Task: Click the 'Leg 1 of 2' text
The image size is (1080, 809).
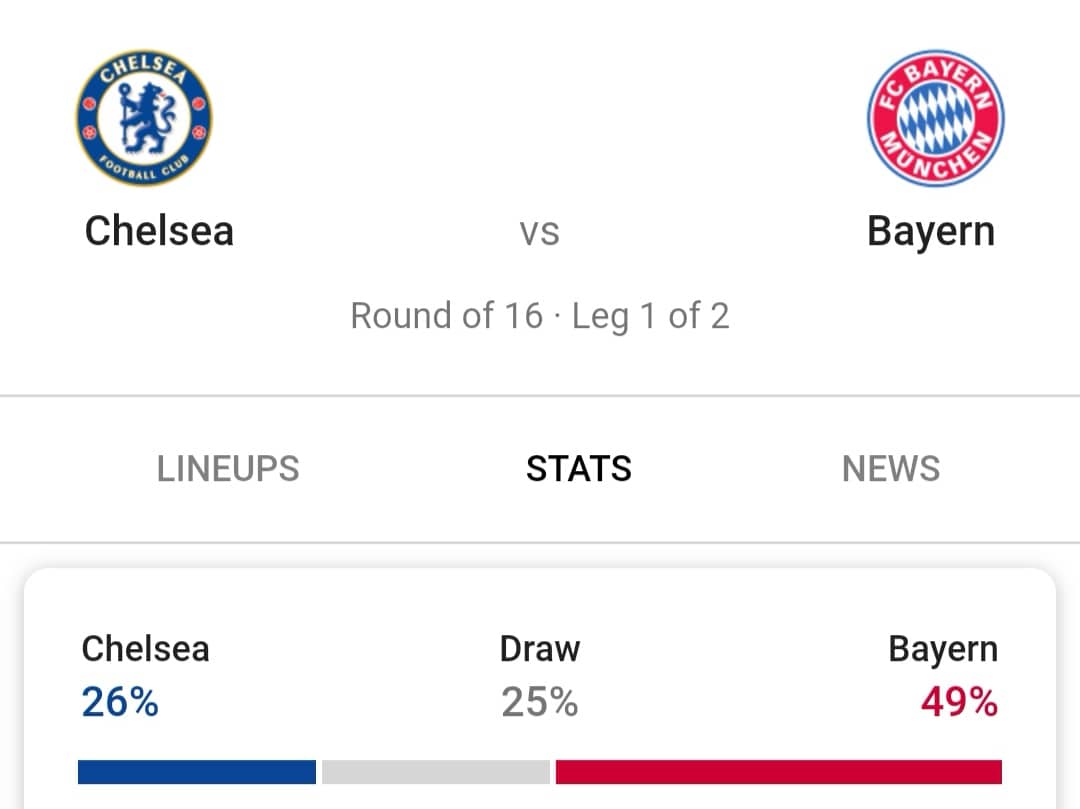Action: 650,317
